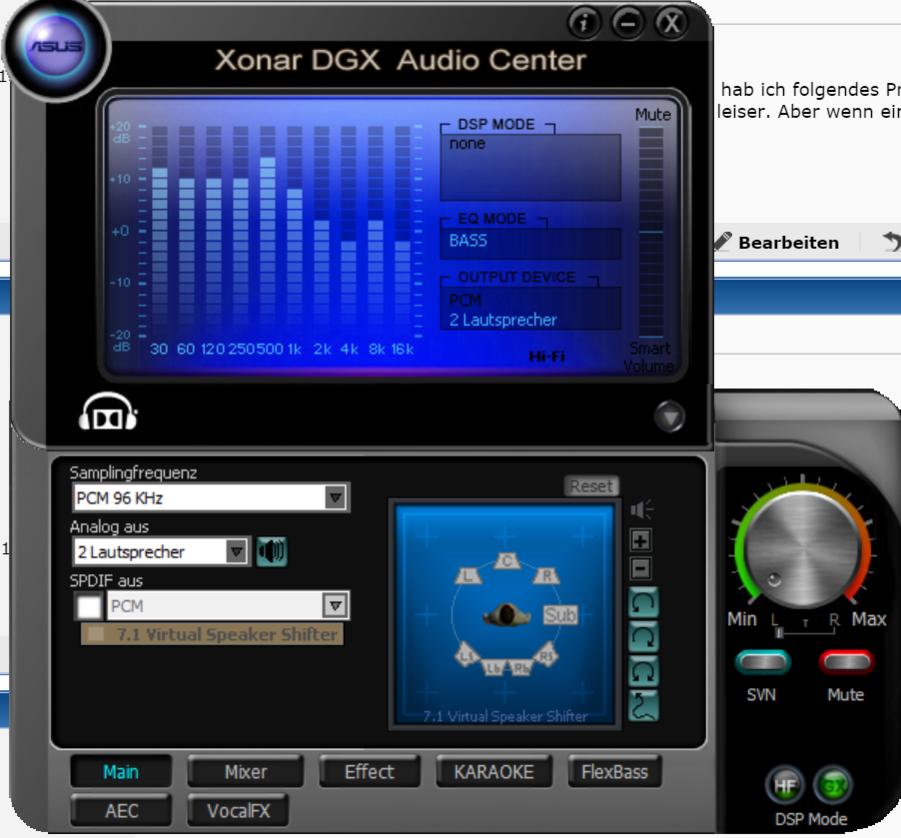
Task: Select the front left L speaker
Action: [x=468, y=575]
